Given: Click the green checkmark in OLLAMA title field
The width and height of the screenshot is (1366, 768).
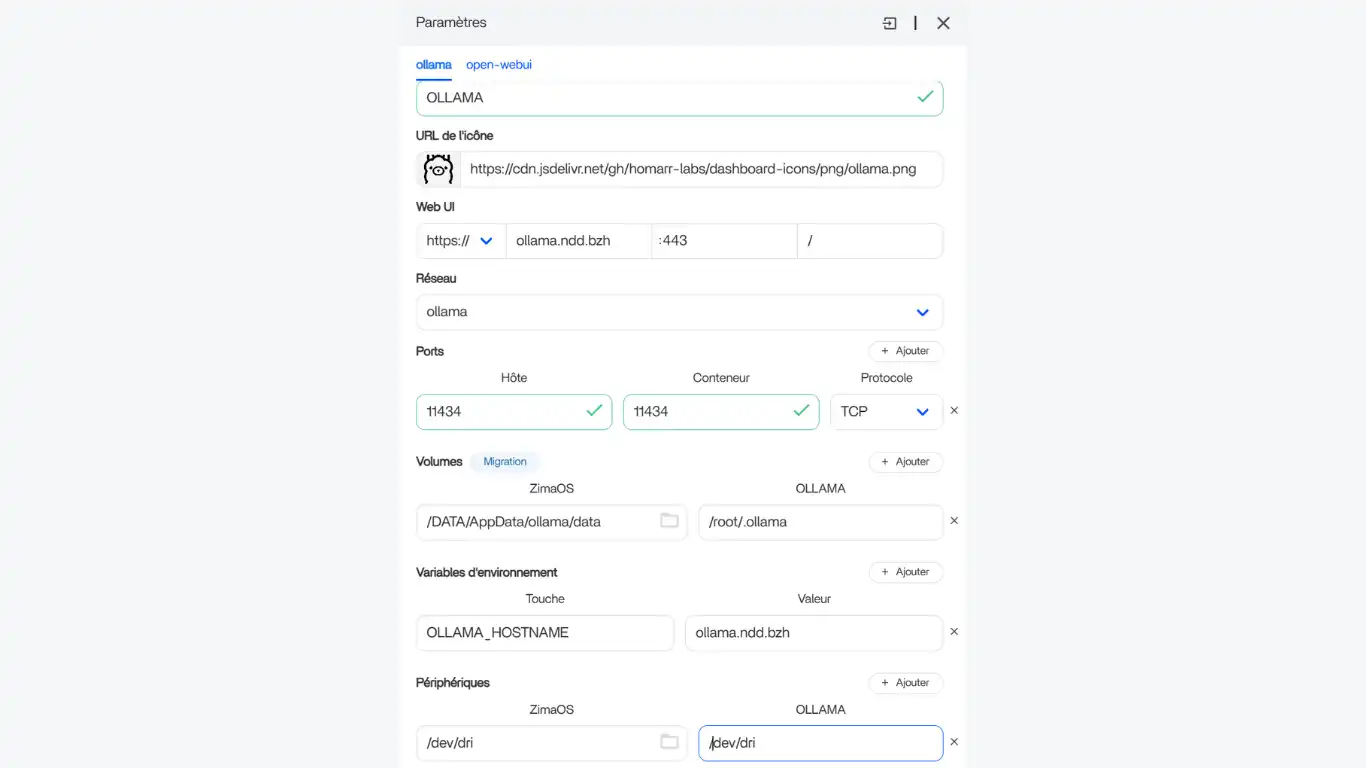Looking at the screenshot, I should 925,97.
